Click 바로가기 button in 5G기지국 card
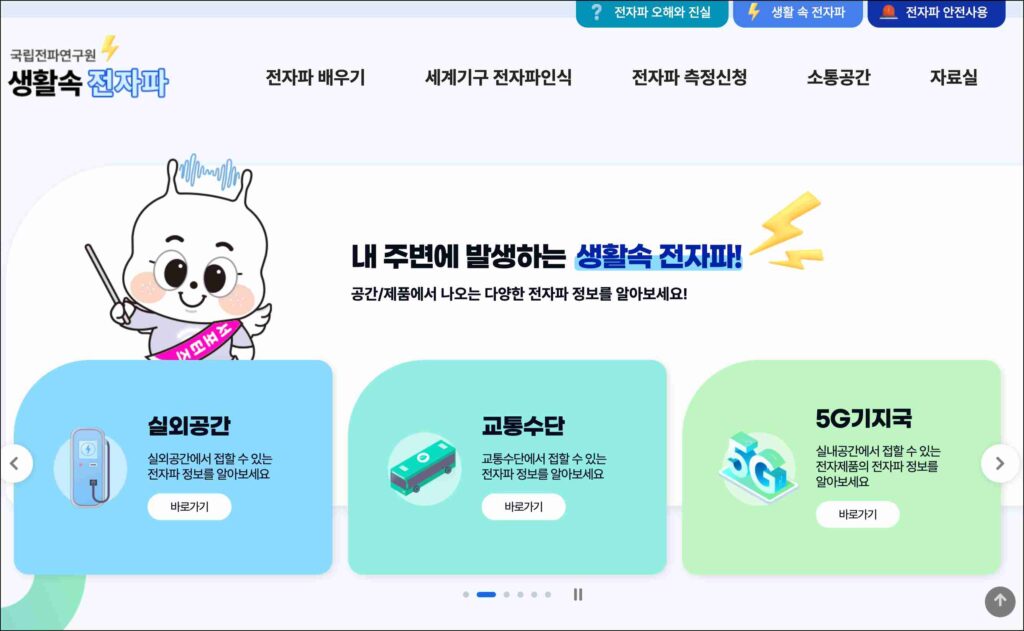This screenshot has width=1024, height=631. pyautogui.click(x=857, y=514)
